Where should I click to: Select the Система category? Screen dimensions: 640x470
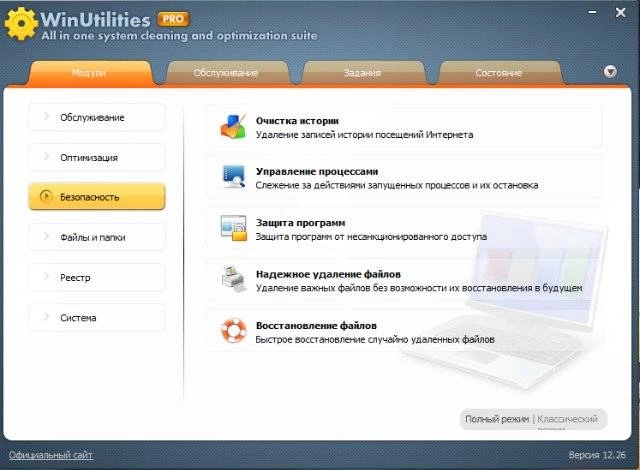[97, 317]
